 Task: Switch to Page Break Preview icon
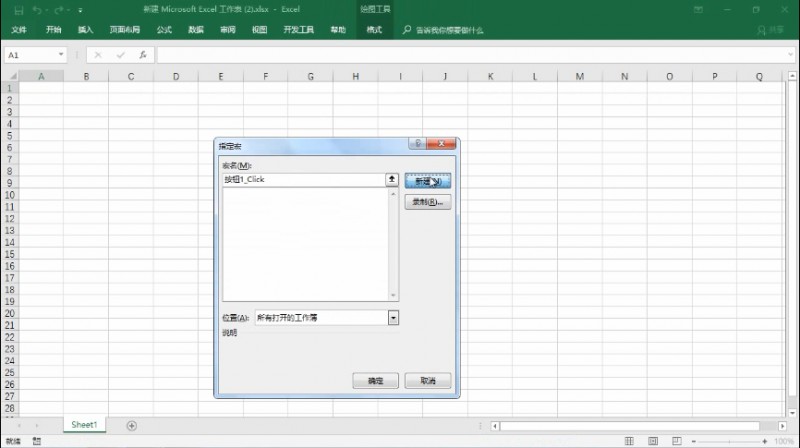677,441
